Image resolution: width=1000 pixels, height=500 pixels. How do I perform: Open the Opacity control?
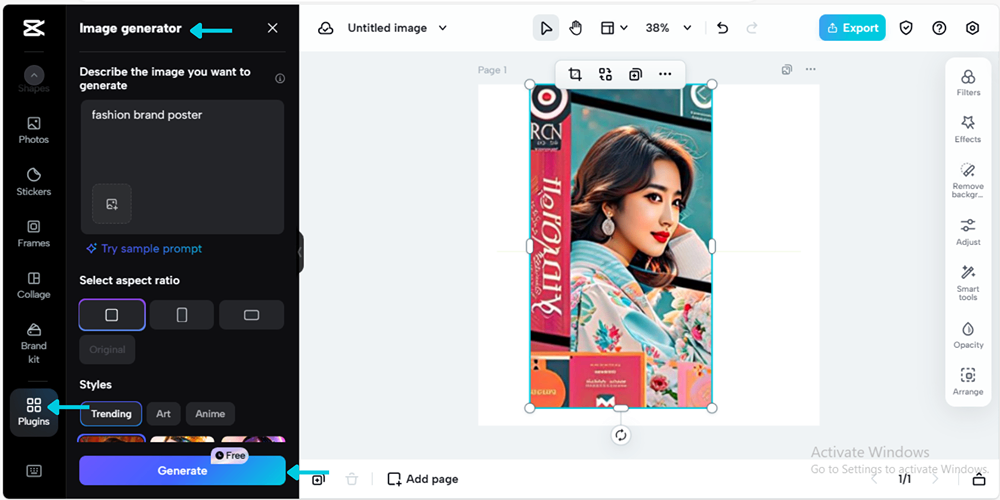[968, 335]
